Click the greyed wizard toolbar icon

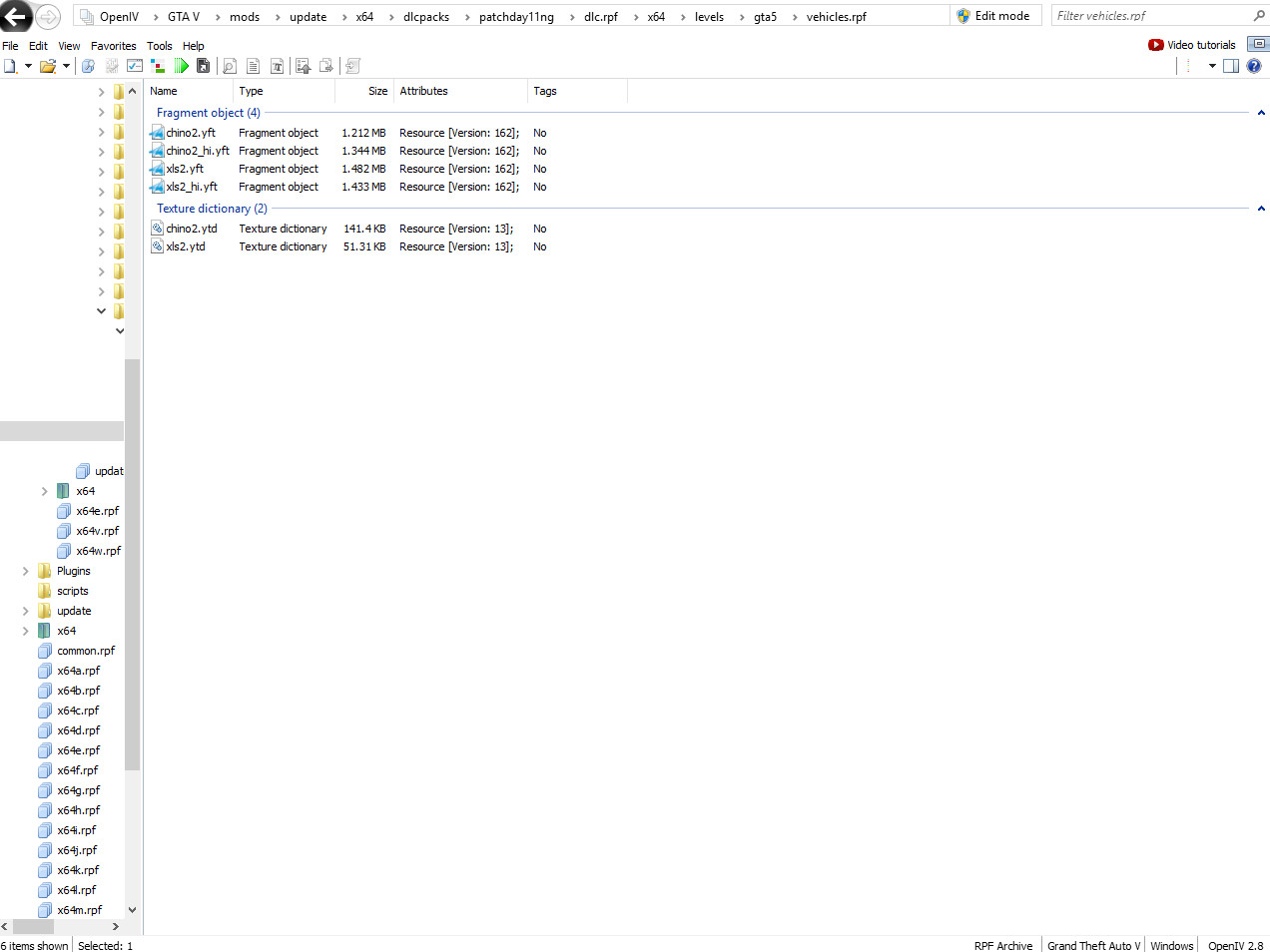(x=111, y=66)
